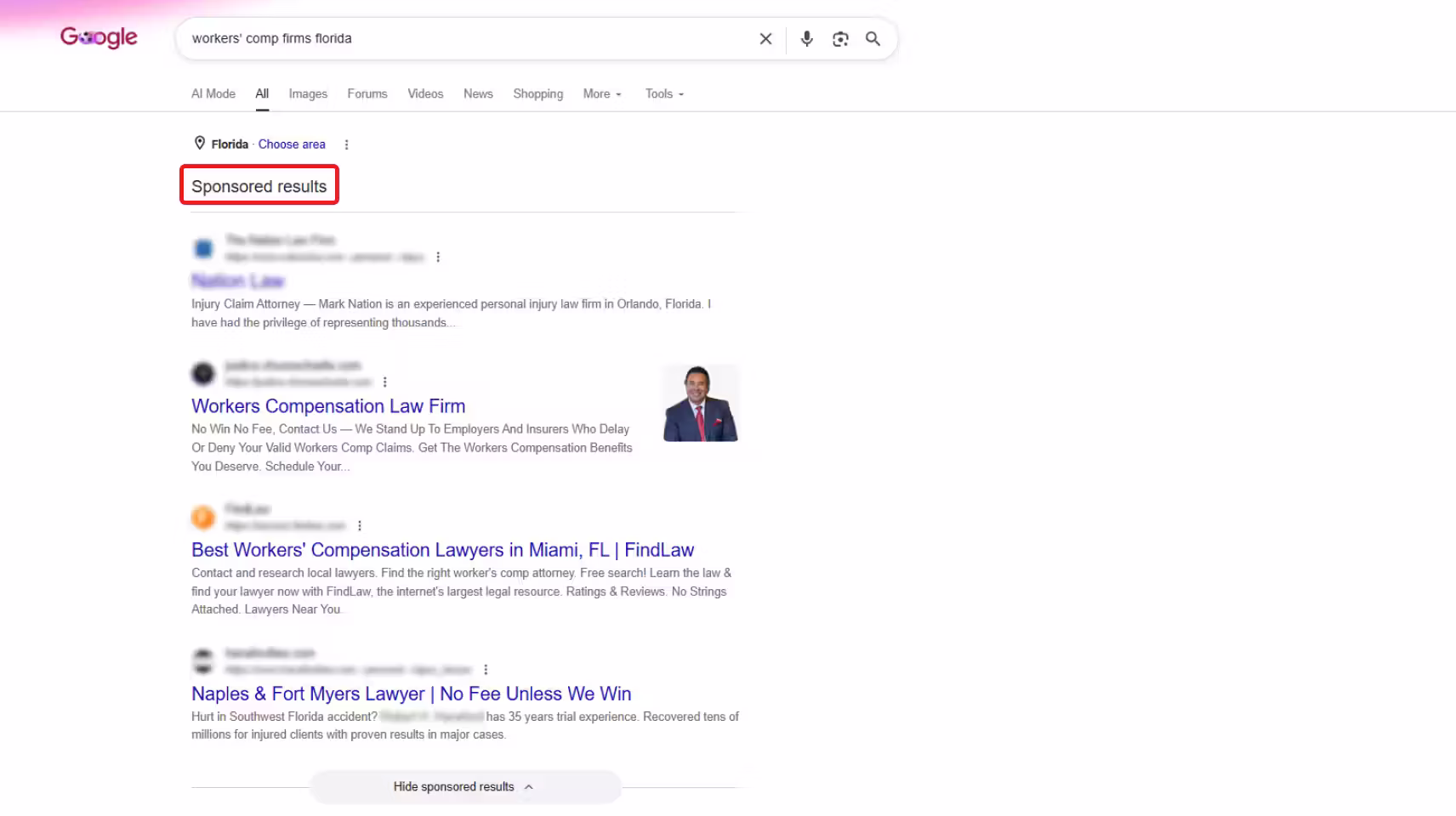Open Naples & Fort Myers Lawyer link
Viewport: 1456px width, 816px height.
pyautogui.click(x=412, y=694)
